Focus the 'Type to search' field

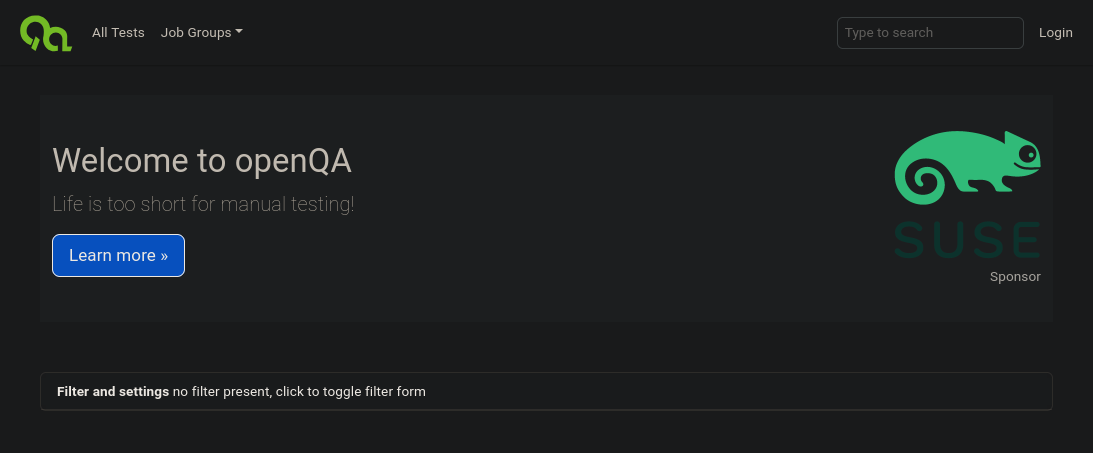coord(930,33)
